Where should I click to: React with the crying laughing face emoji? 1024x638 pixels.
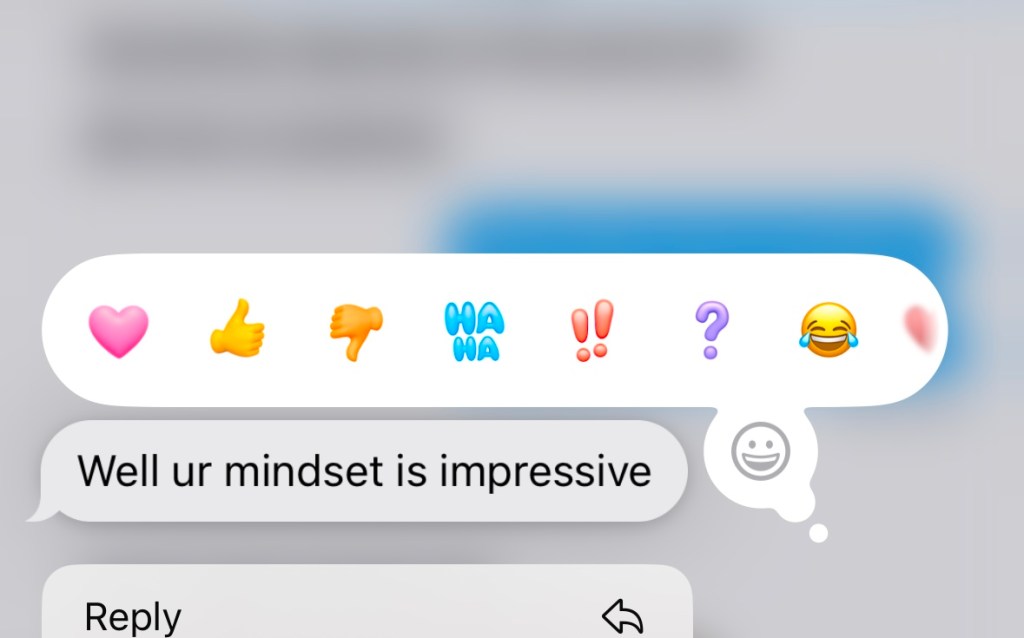tap(829, 330)
